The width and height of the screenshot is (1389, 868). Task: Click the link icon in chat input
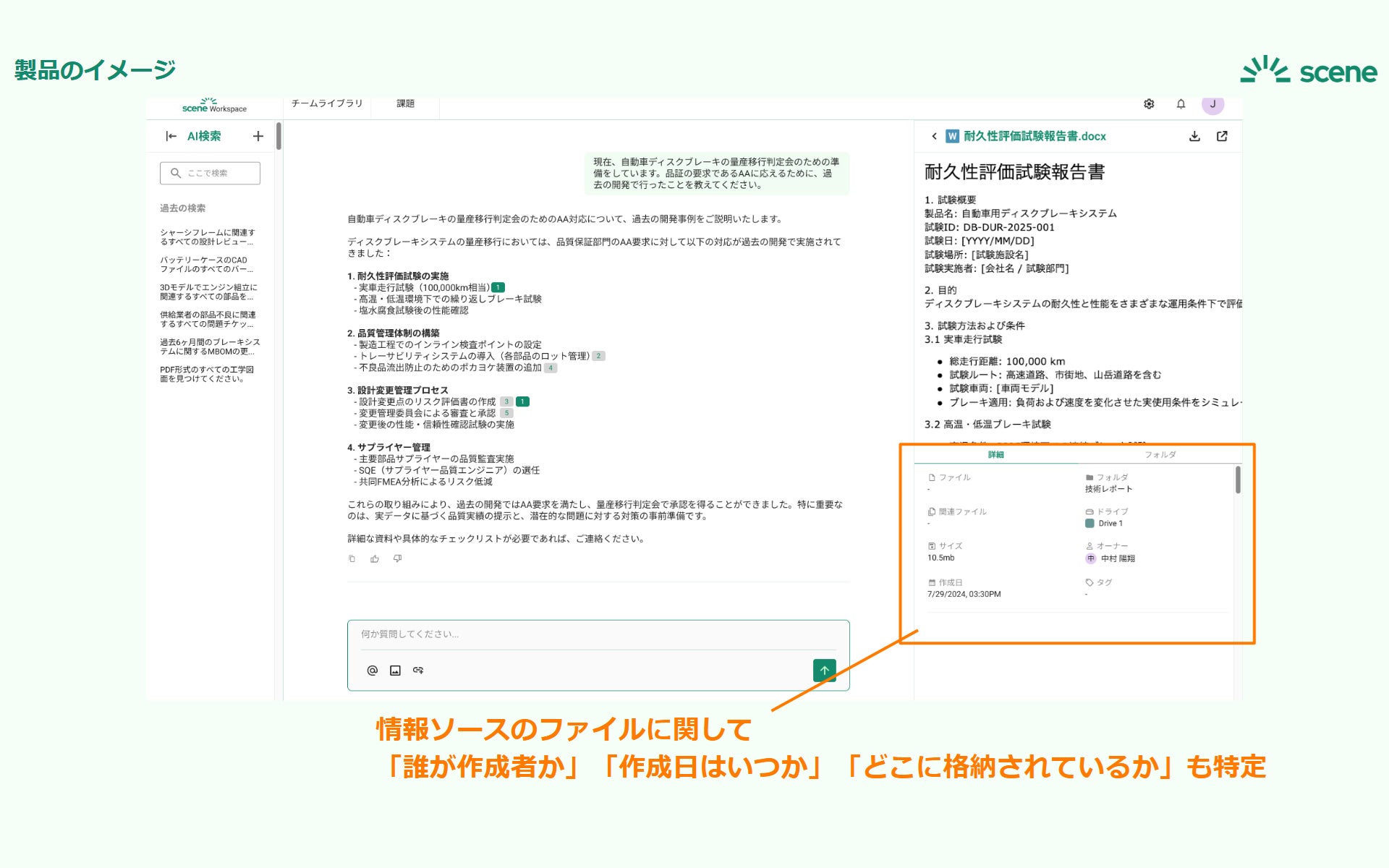pos(418,671)
